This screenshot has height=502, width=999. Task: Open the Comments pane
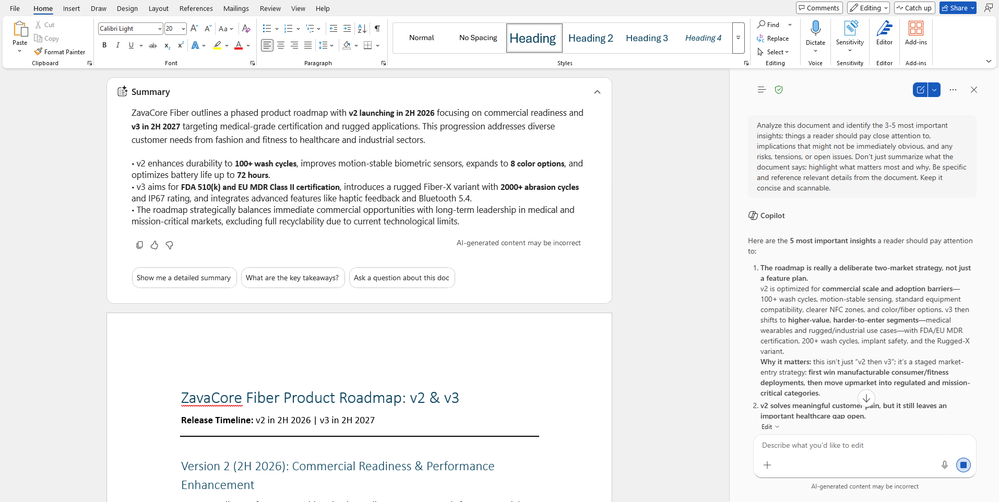click(819, 8)
